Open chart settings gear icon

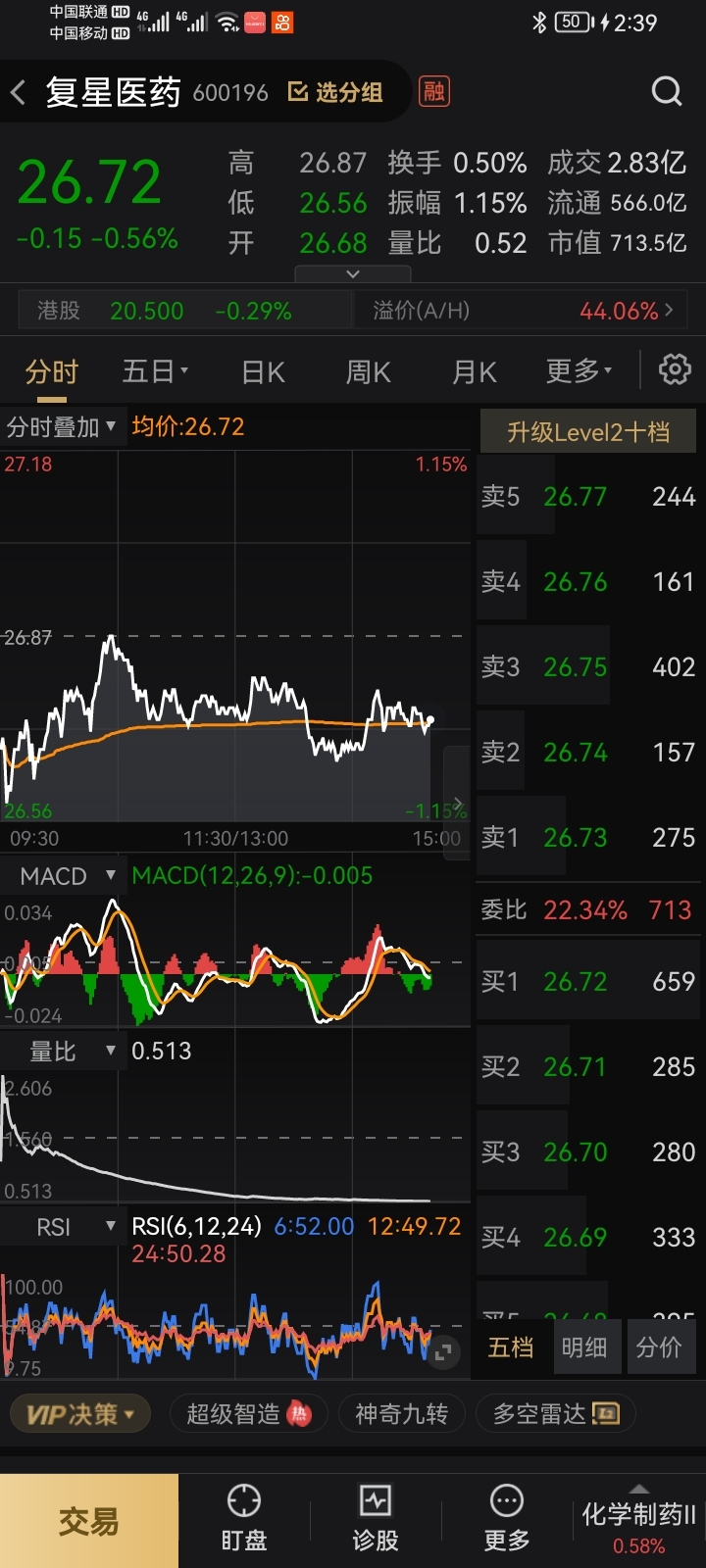coord(675,370)
